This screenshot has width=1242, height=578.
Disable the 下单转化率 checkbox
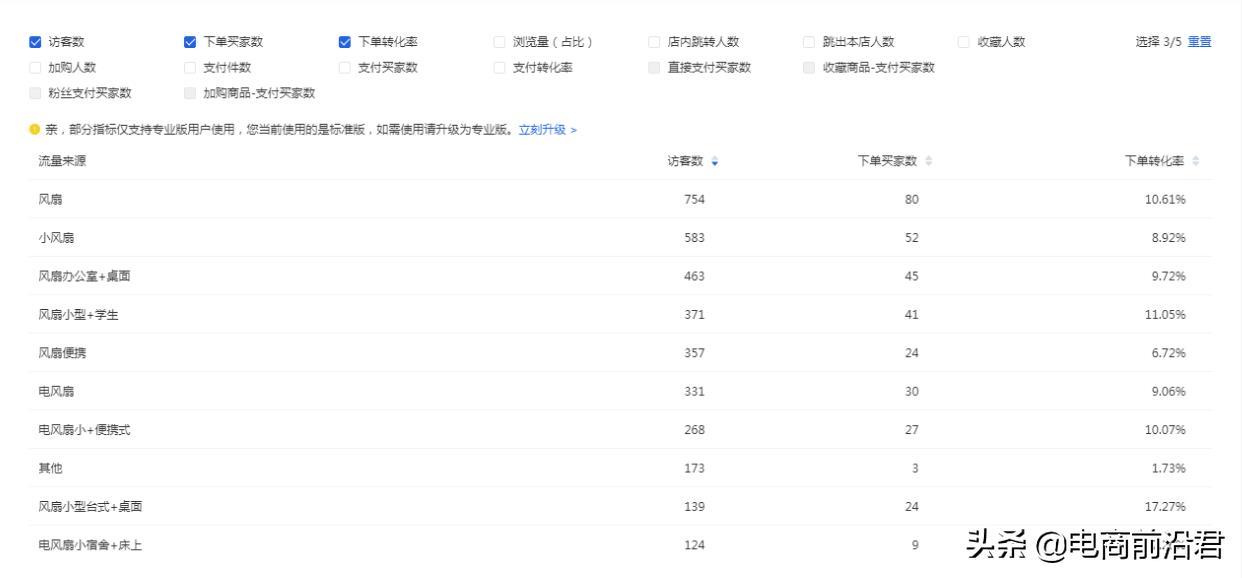coord(345,42)
